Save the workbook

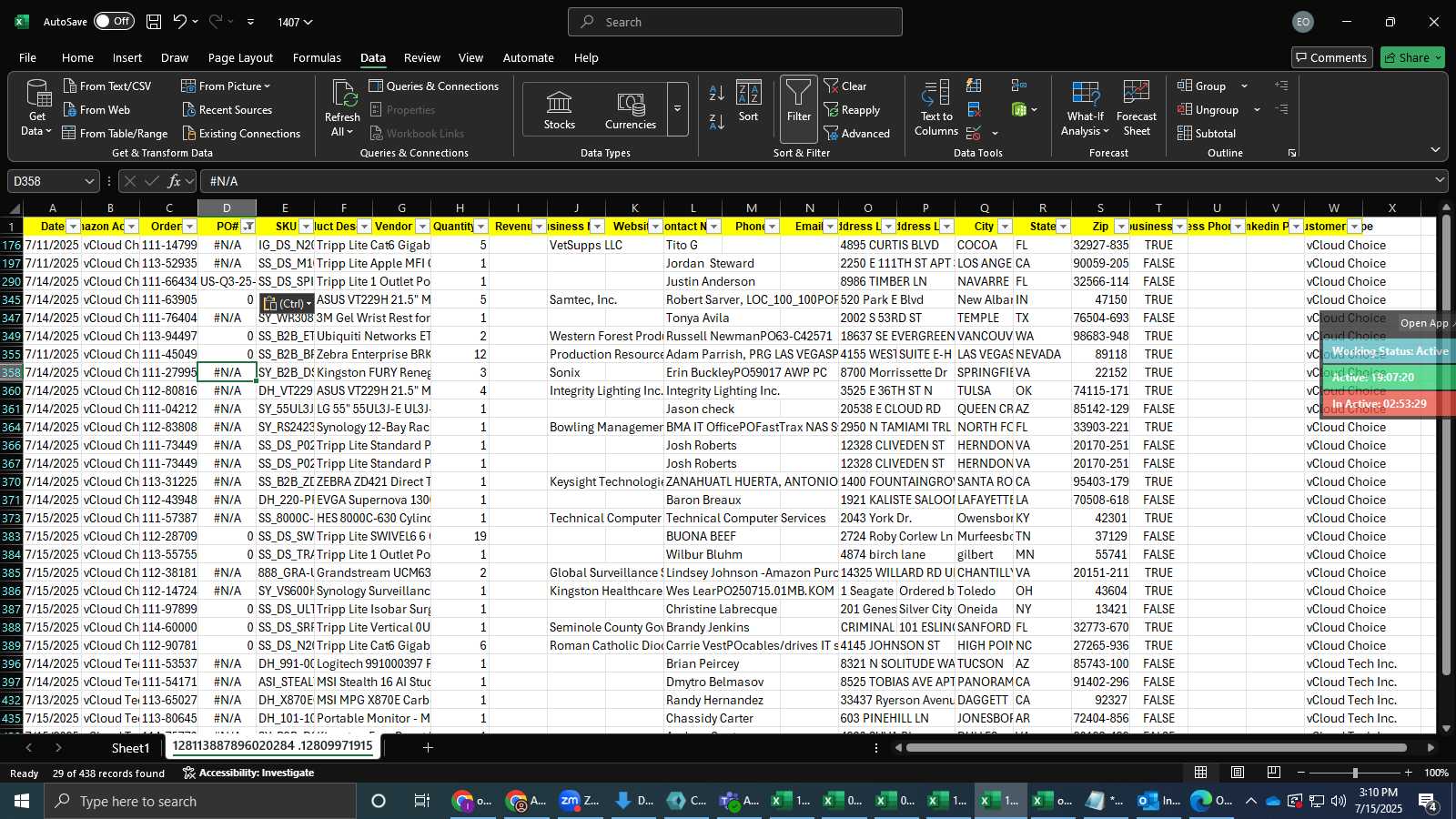[x=154, y=22]
